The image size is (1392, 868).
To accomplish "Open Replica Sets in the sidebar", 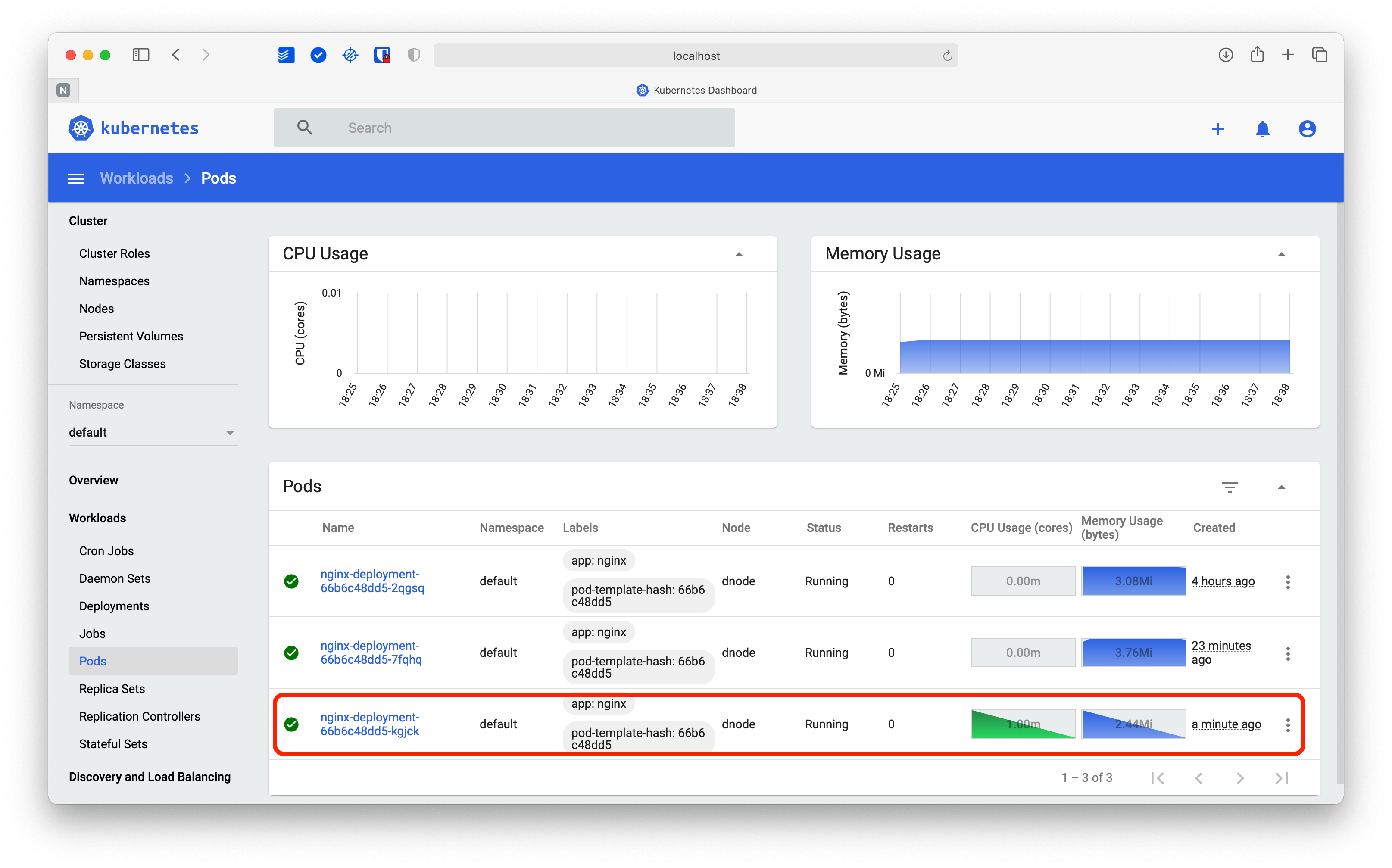I will tap(112, 689).
